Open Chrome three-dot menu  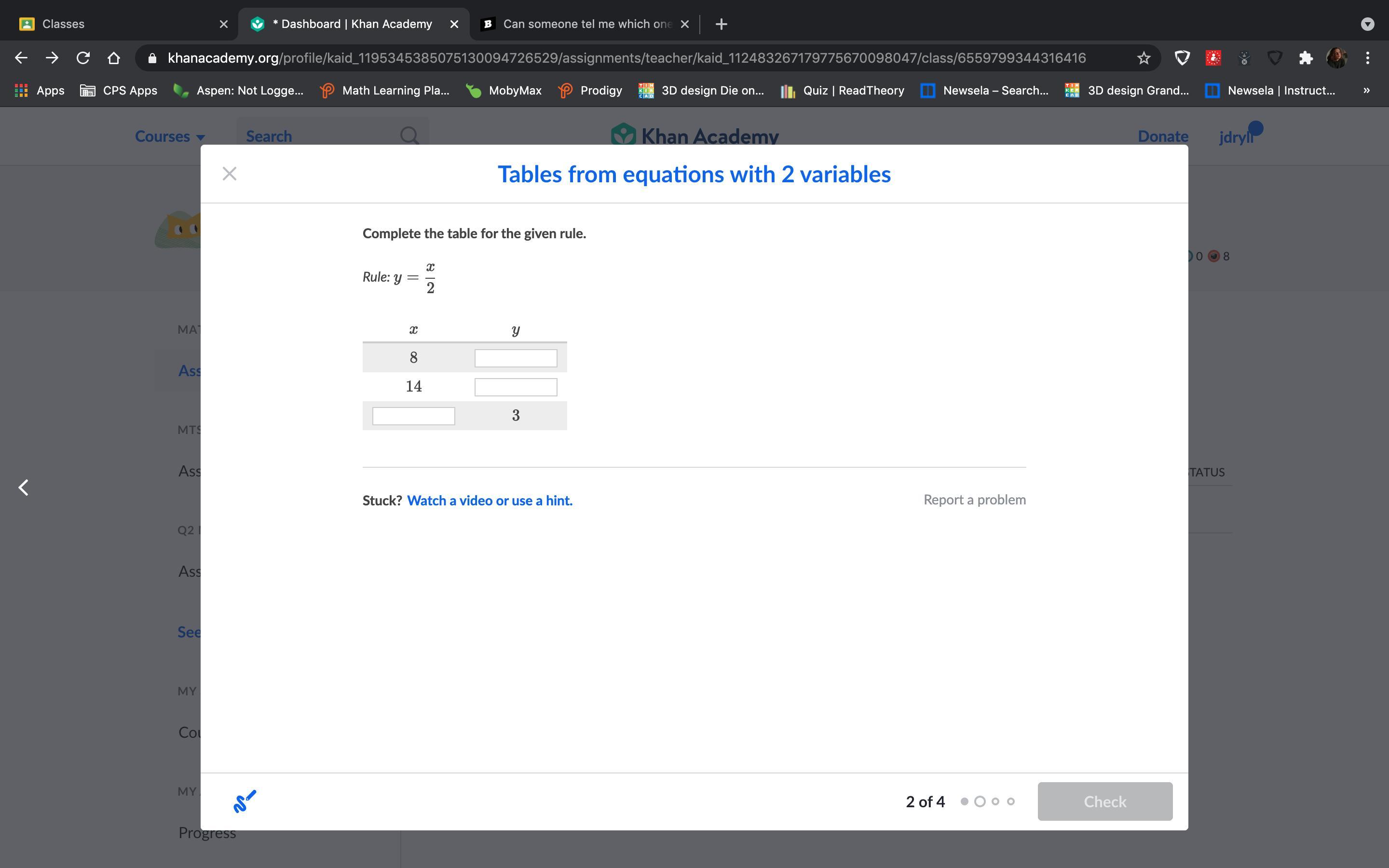(x=1368, y=58)
